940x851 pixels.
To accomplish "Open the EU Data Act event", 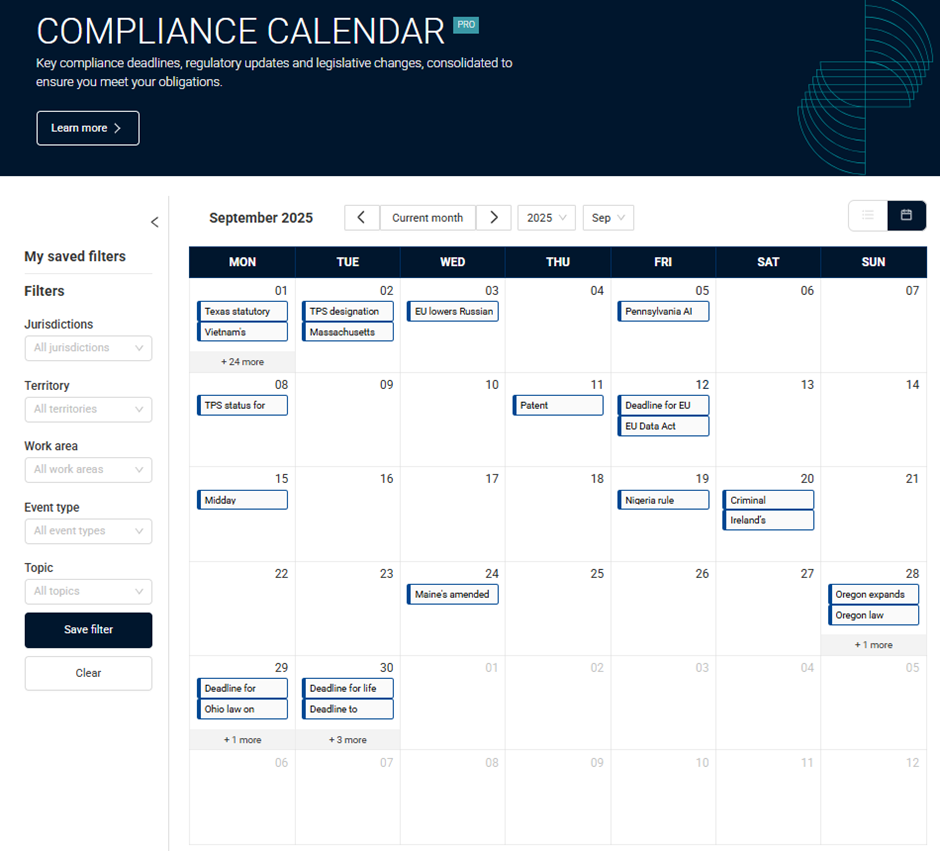I will [x=664, y=426].
